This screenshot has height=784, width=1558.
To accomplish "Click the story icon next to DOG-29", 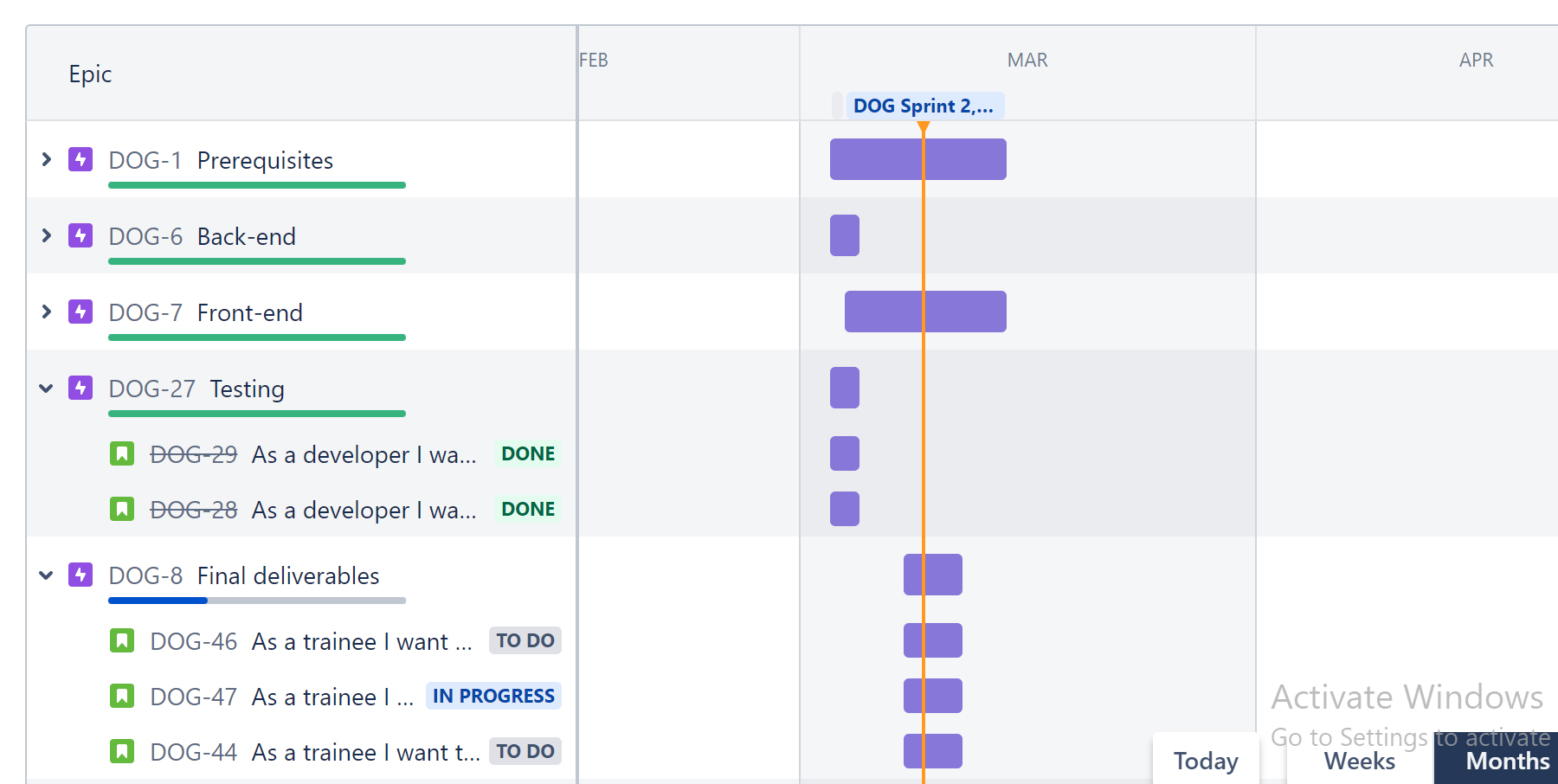I will [122, 453].
